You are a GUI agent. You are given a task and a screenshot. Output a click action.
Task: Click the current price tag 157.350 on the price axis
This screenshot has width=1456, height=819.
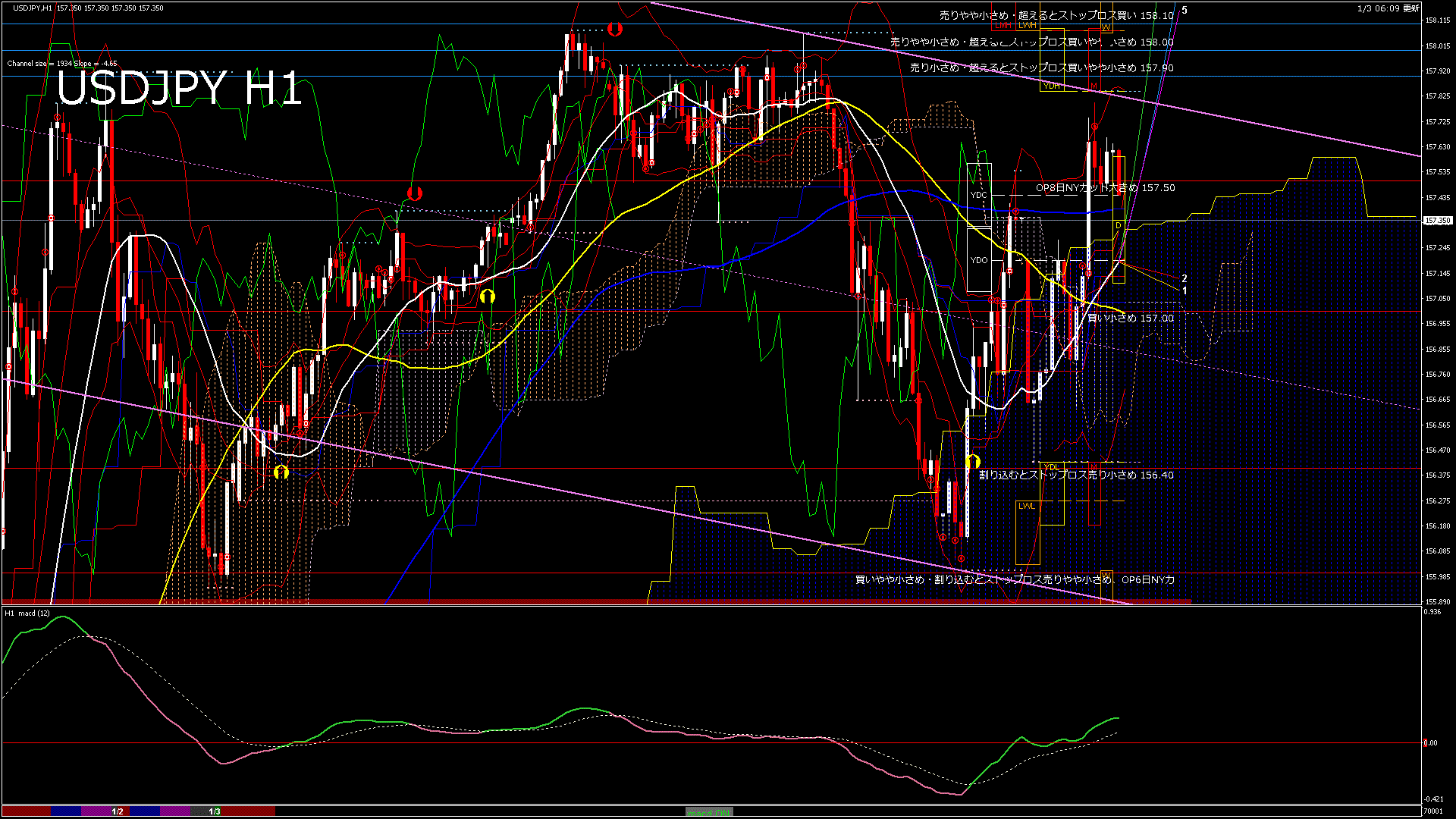(1436, 221)
